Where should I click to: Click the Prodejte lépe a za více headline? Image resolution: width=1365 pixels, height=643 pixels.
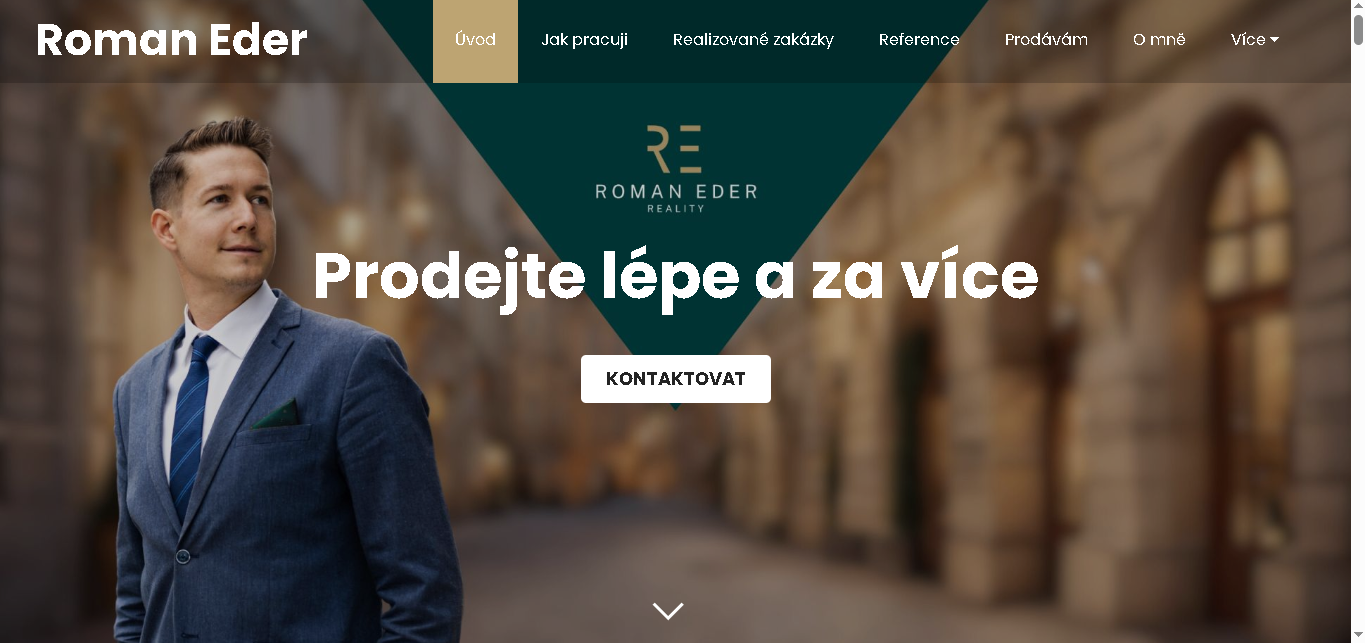(676, 277)
